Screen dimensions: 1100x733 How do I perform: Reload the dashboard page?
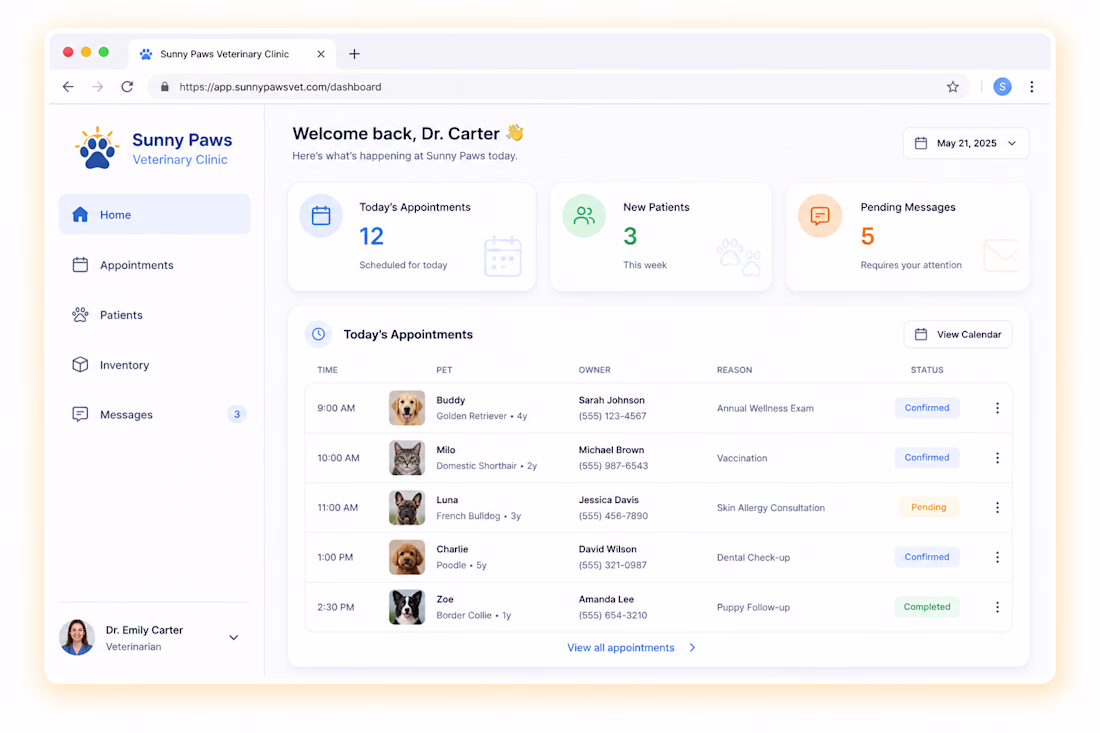tap(127, 87)
